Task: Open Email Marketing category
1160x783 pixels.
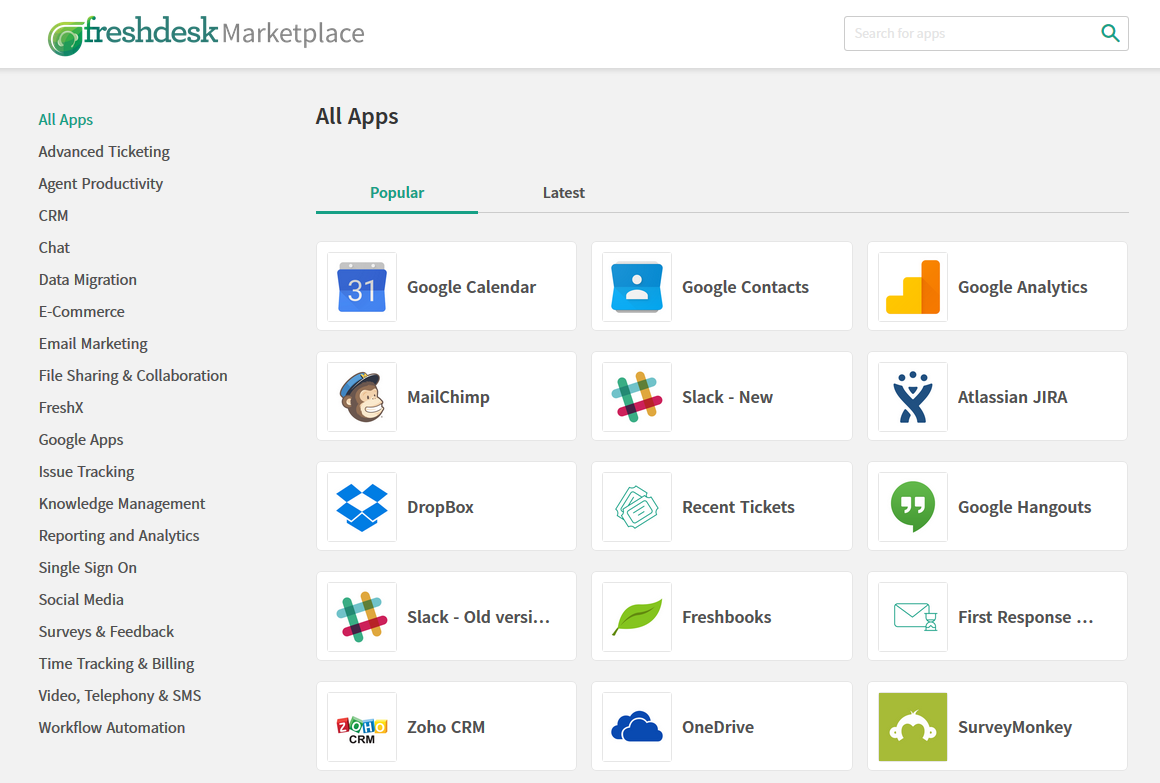Action: pos(93,343)
